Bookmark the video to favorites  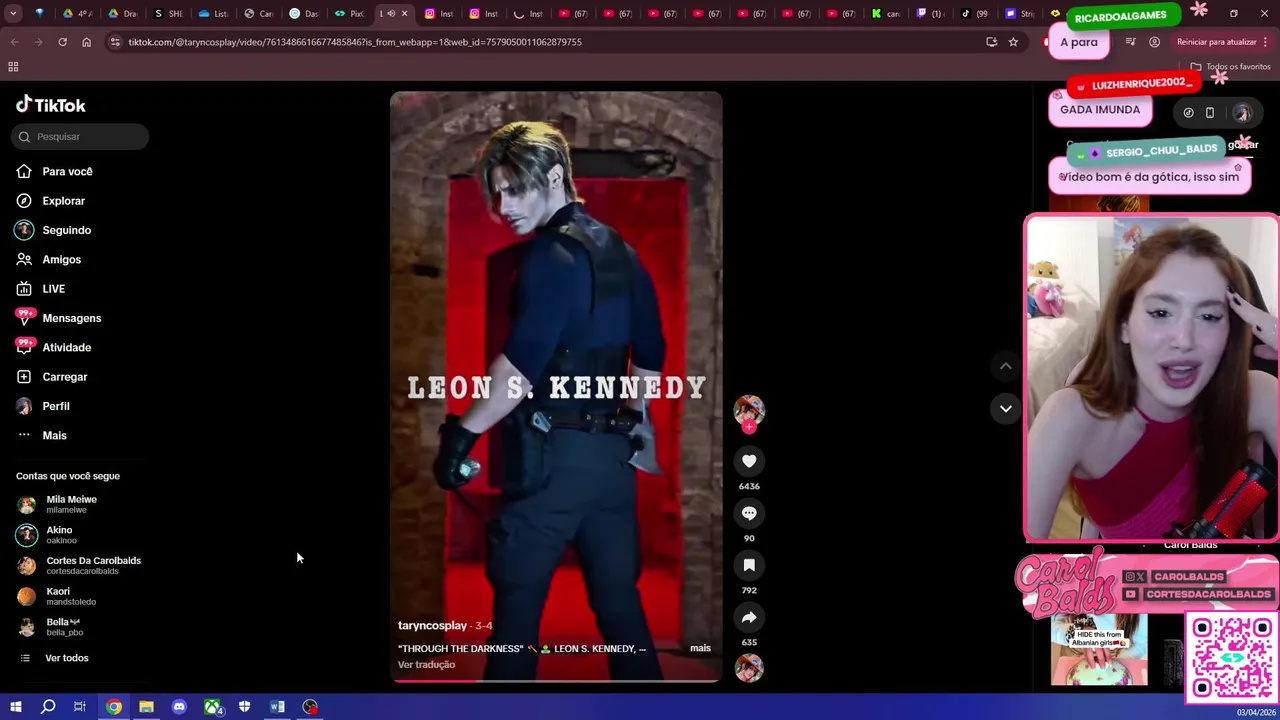point(749,565)
